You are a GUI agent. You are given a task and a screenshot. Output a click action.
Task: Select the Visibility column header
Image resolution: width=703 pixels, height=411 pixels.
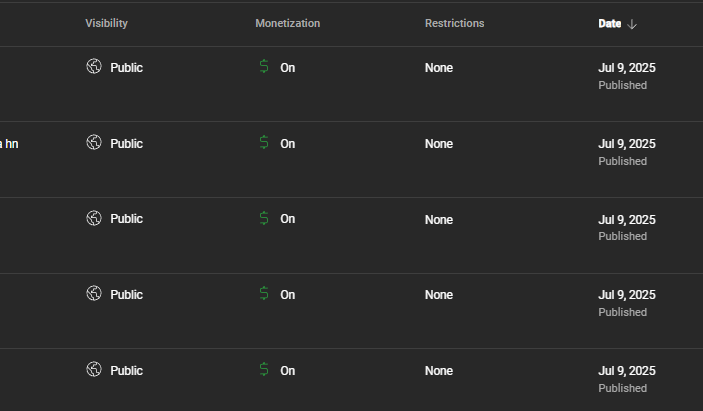tap(106, 23)
